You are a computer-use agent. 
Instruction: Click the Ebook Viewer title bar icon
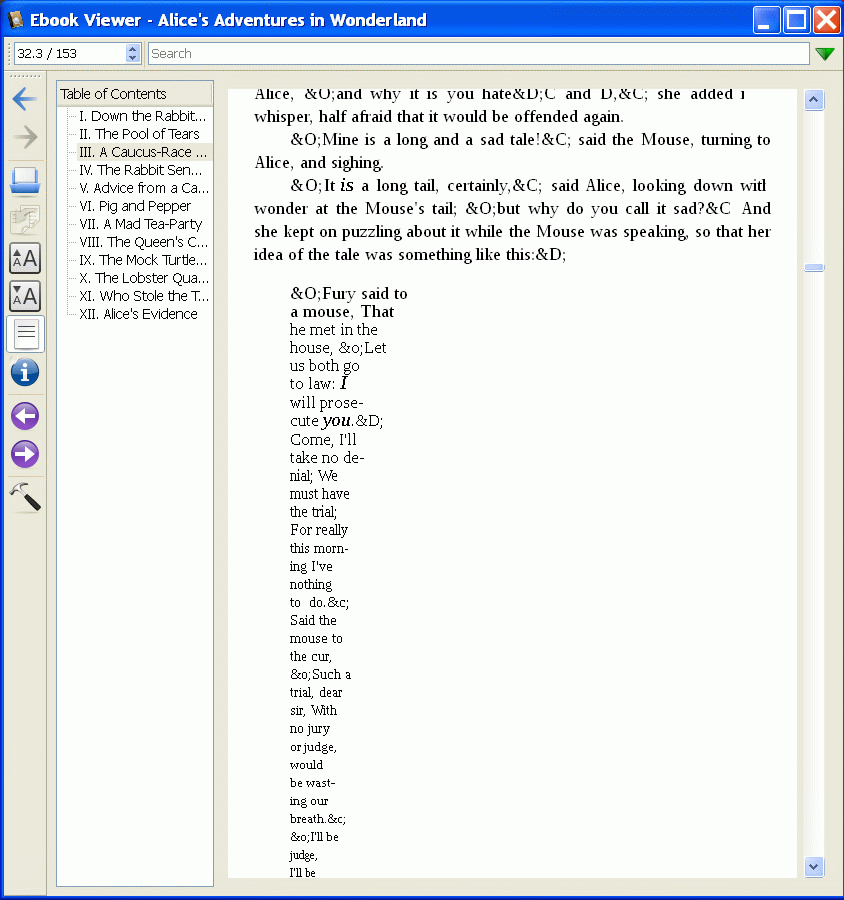pos(16,20)
